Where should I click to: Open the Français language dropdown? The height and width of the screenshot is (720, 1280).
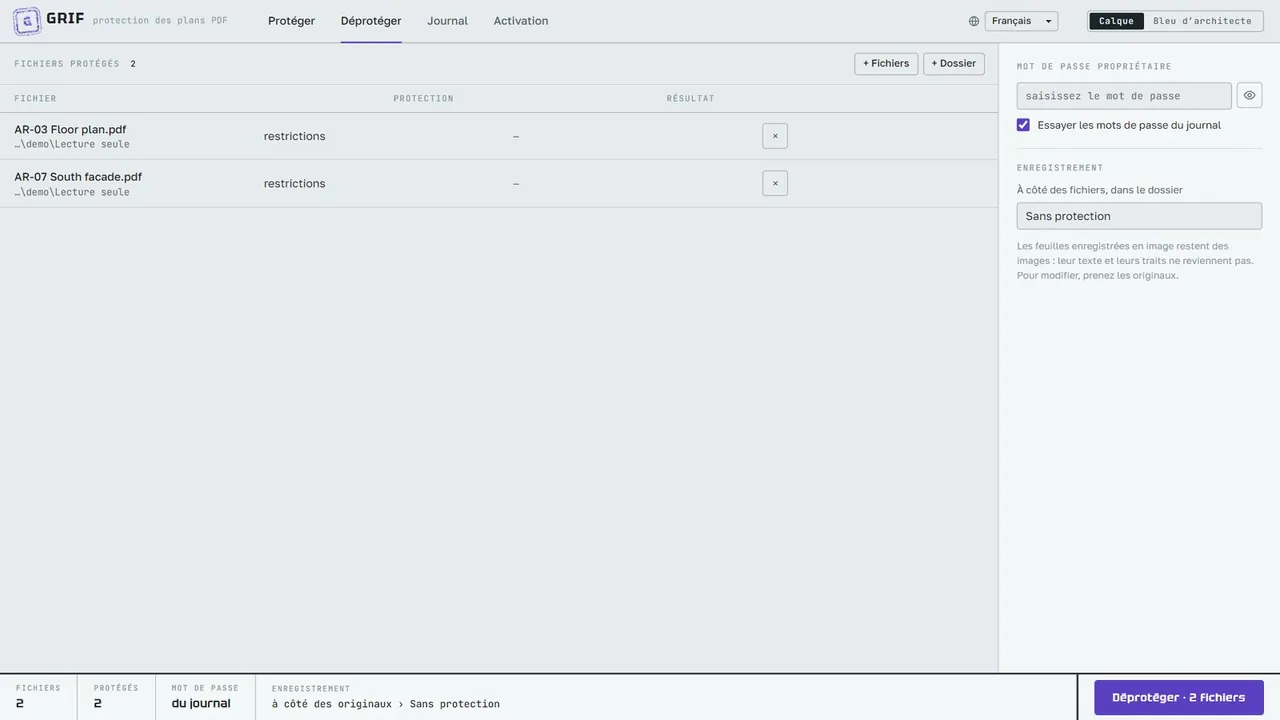(1021, 21)
